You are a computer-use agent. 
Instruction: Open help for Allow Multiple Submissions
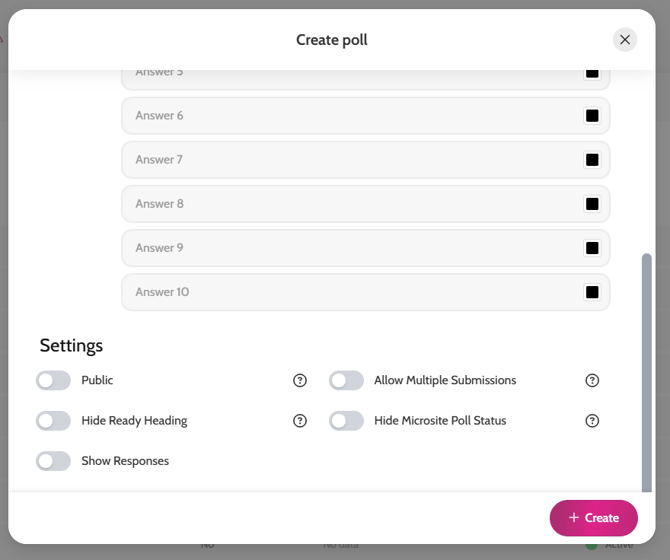(x=592, y=381)
